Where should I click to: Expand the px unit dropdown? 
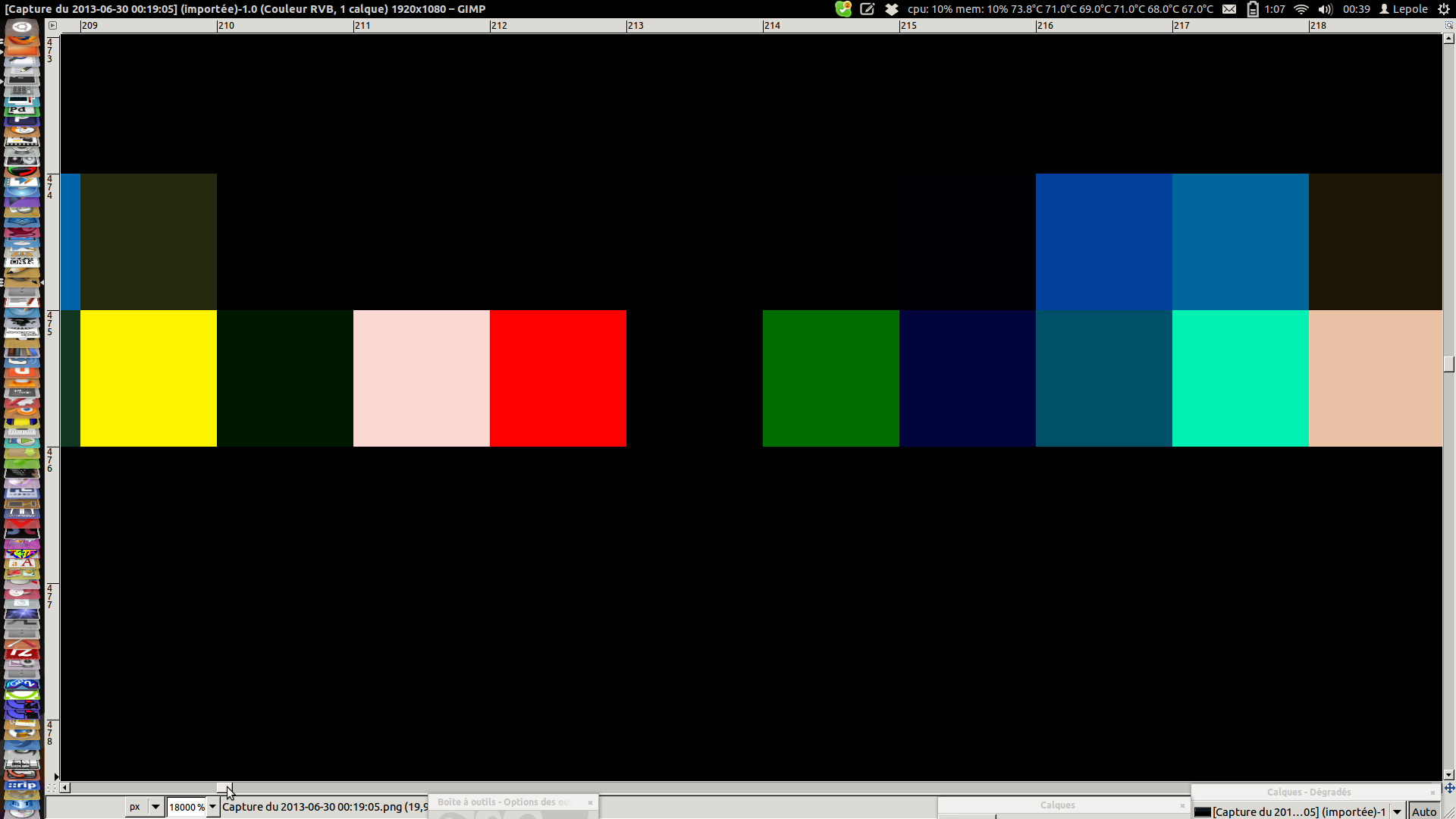[x=155, y=807]
